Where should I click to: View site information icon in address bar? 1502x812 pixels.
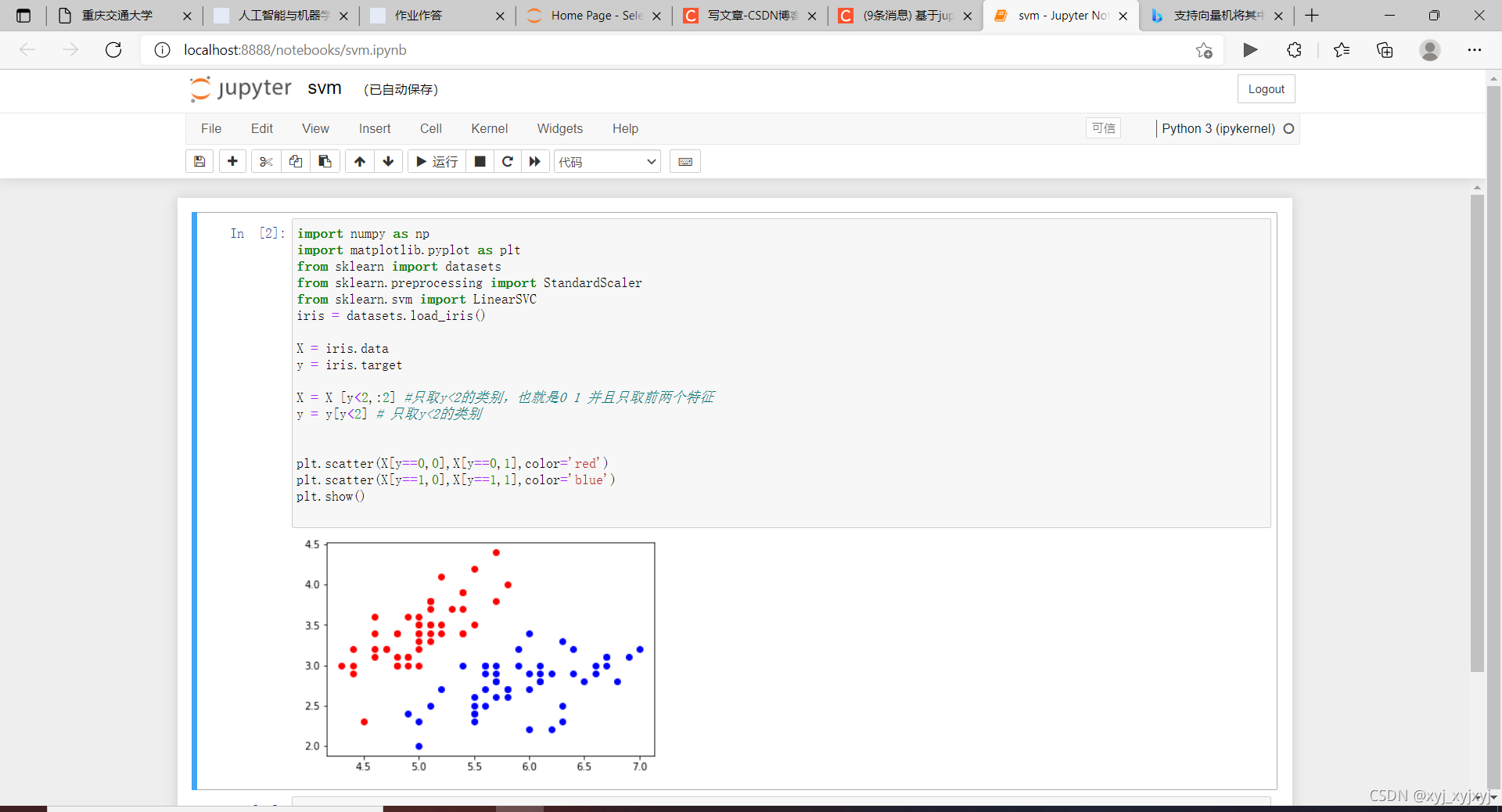point(162,50)
